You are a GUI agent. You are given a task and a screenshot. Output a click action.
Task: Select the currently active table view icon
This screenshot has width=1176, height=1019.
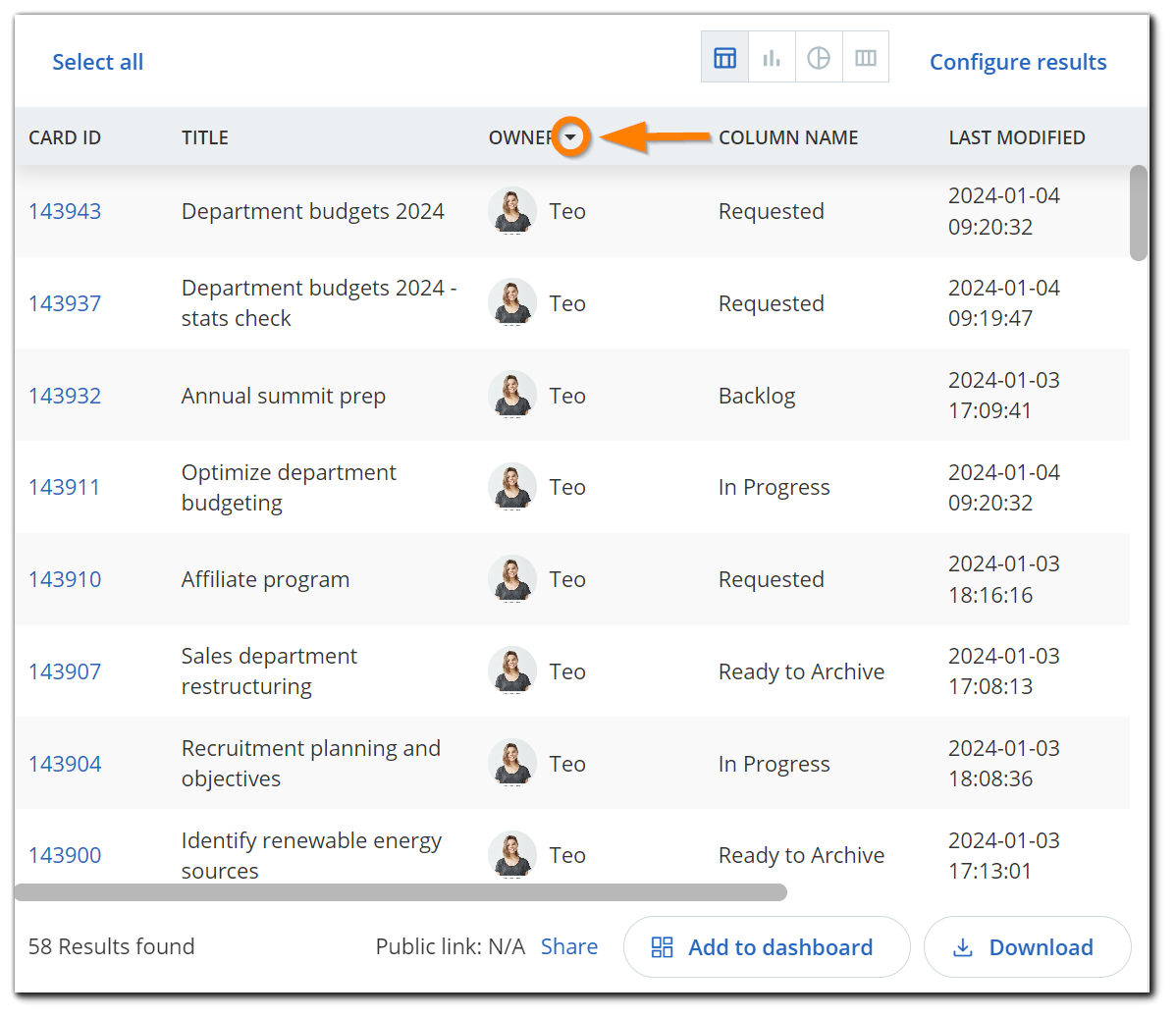[x=724, y=56]
